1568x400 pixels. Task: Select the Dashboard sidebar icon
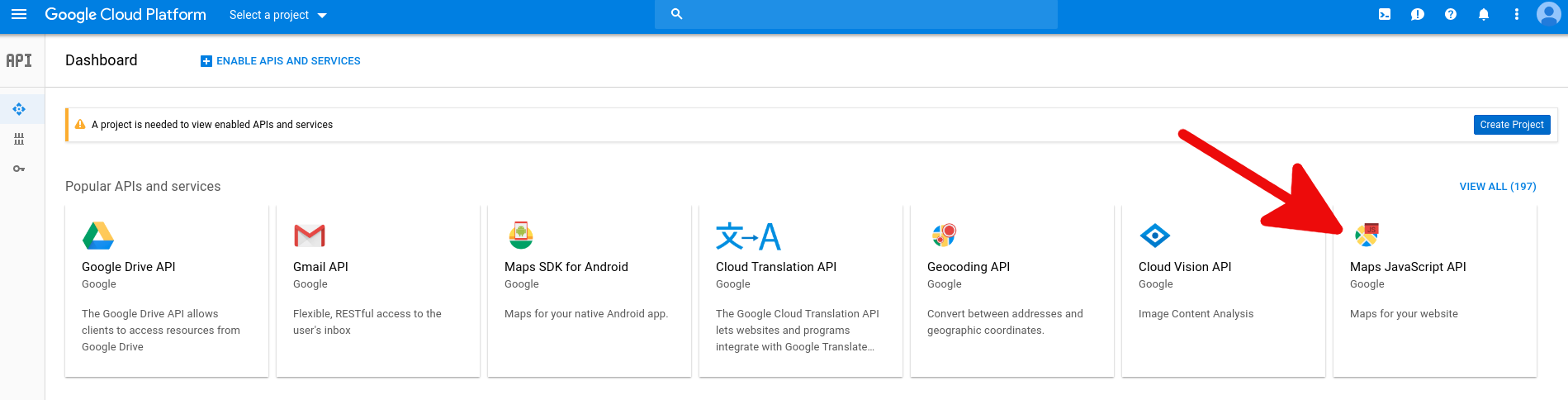19,109
